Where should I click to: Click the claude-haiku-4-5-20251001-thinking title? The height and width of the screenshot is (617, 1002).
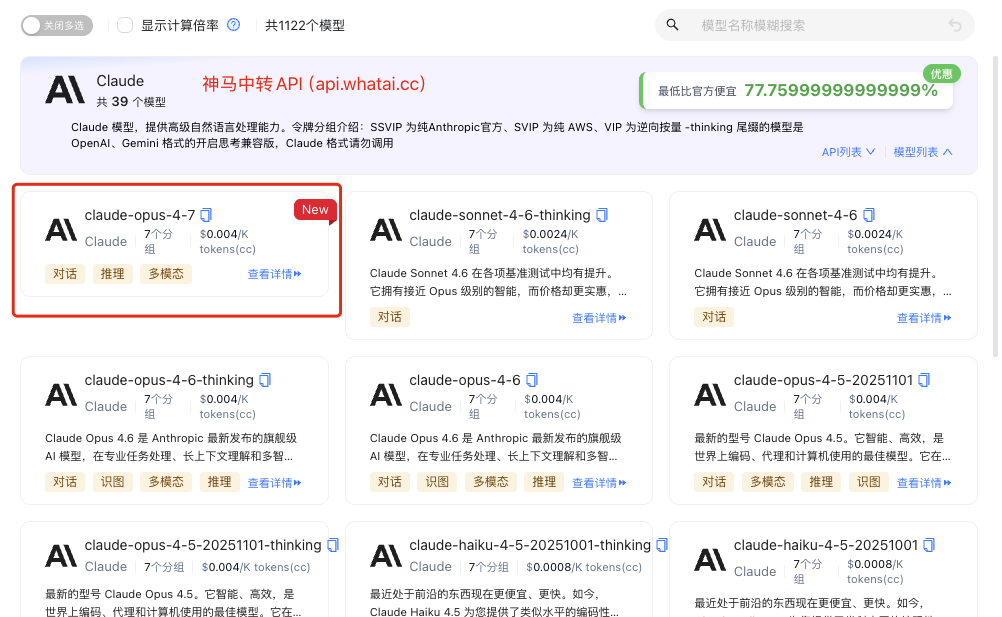point(530,545)
